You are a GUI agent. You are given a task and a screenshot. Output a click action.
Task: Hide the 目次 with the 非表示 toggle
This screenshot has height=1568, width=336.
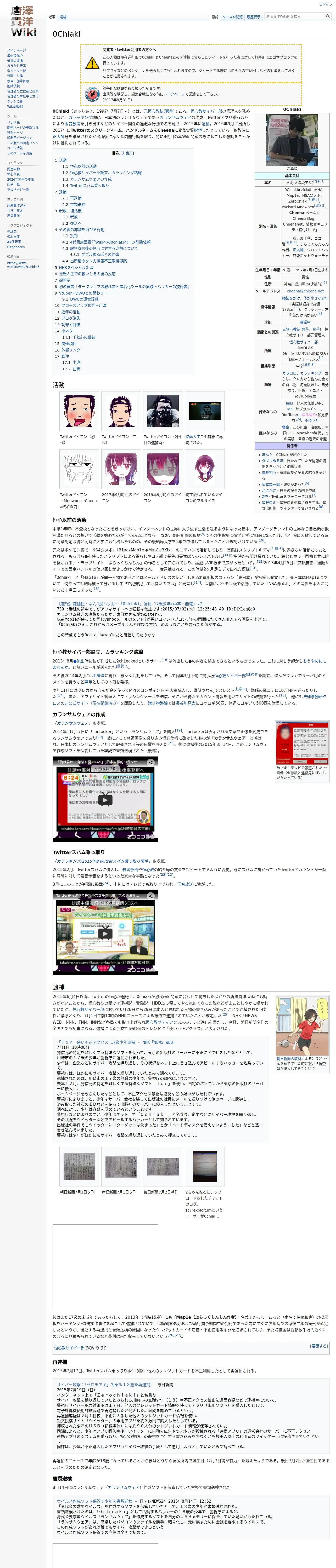[128, 153]
